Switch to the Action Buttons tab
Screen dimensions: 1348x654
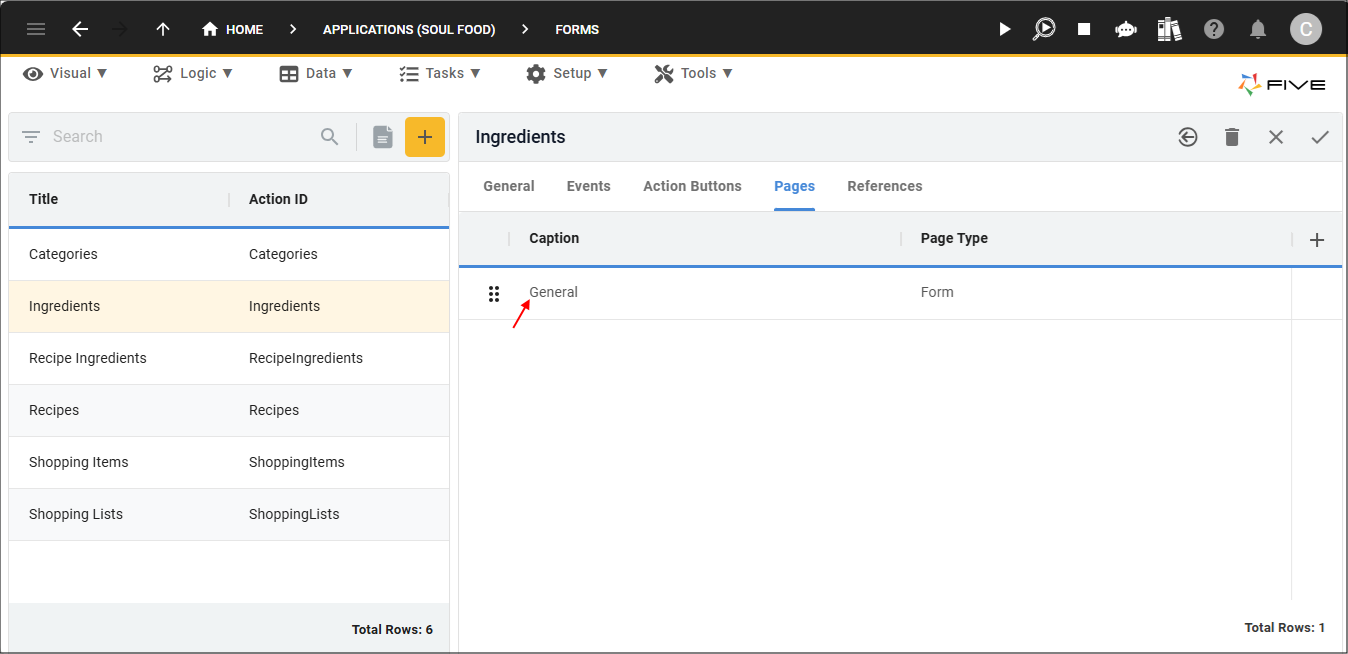click(693, 186)
